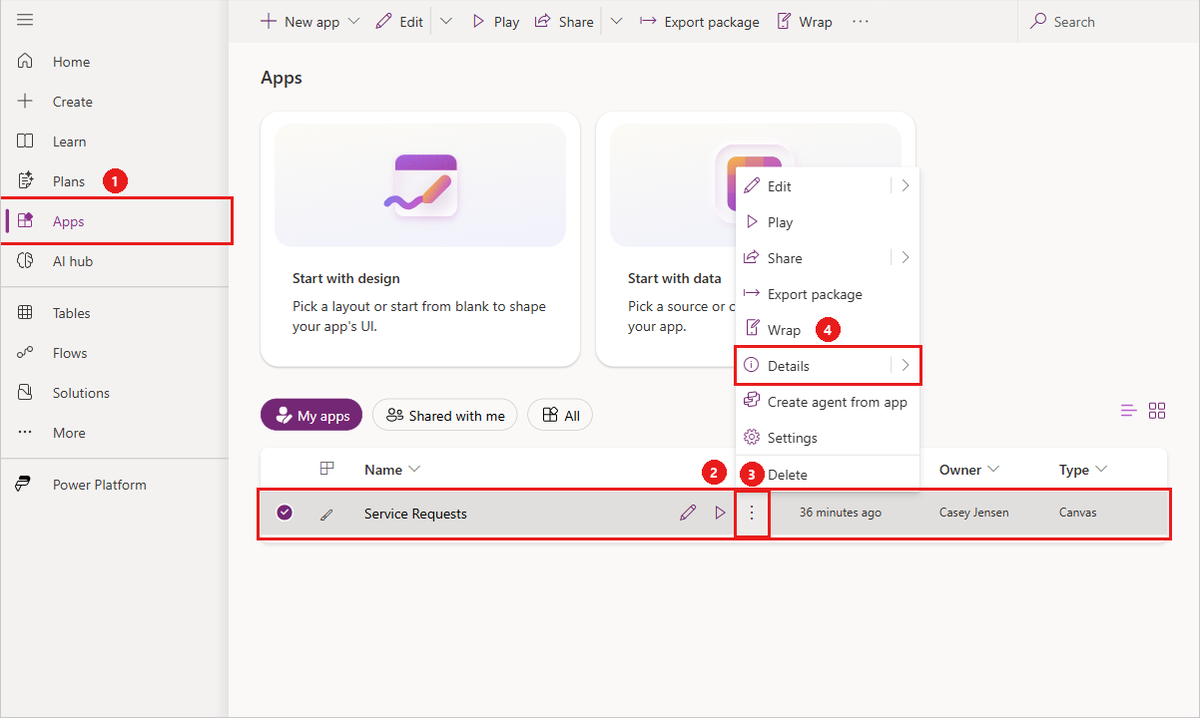
Task: Open the toolbar overflow ellipsis menu
Action: tap(860, 20)
